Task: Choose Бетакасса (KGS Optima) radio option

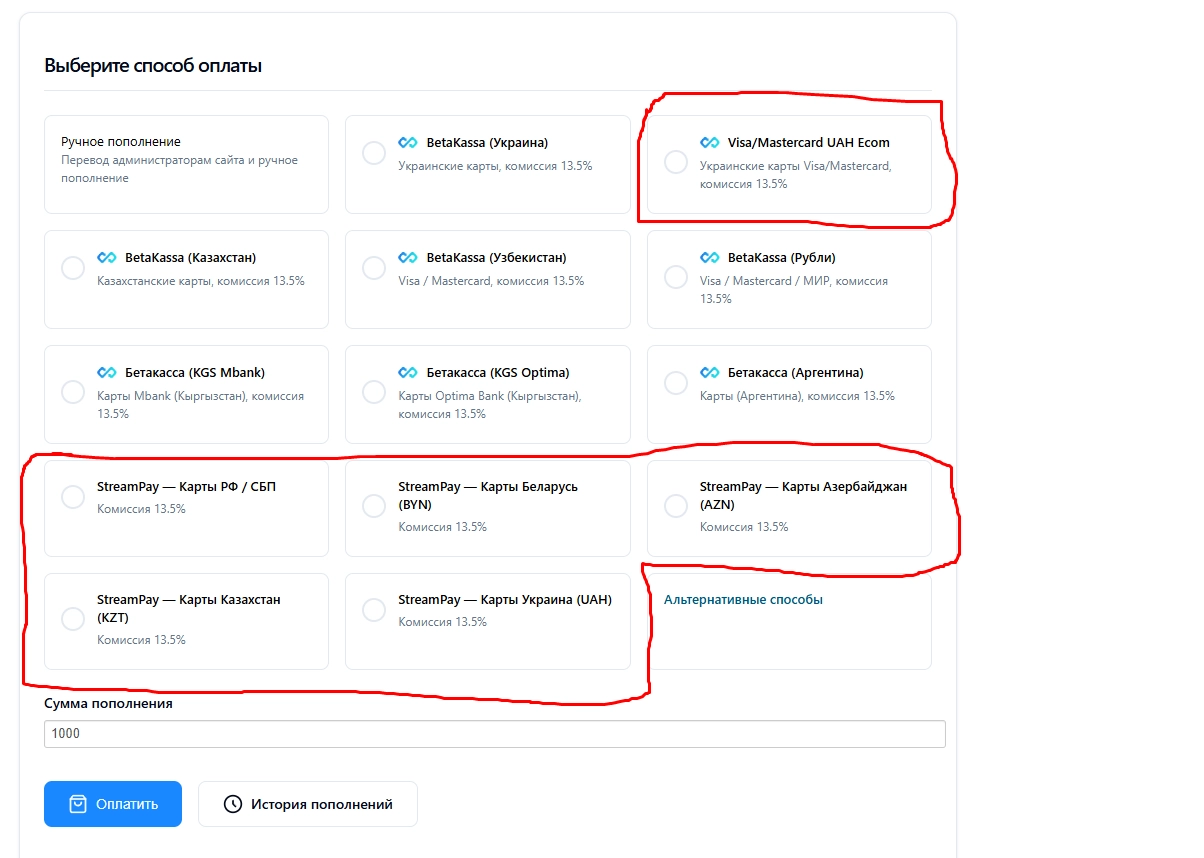Action: tap(374, 392)
